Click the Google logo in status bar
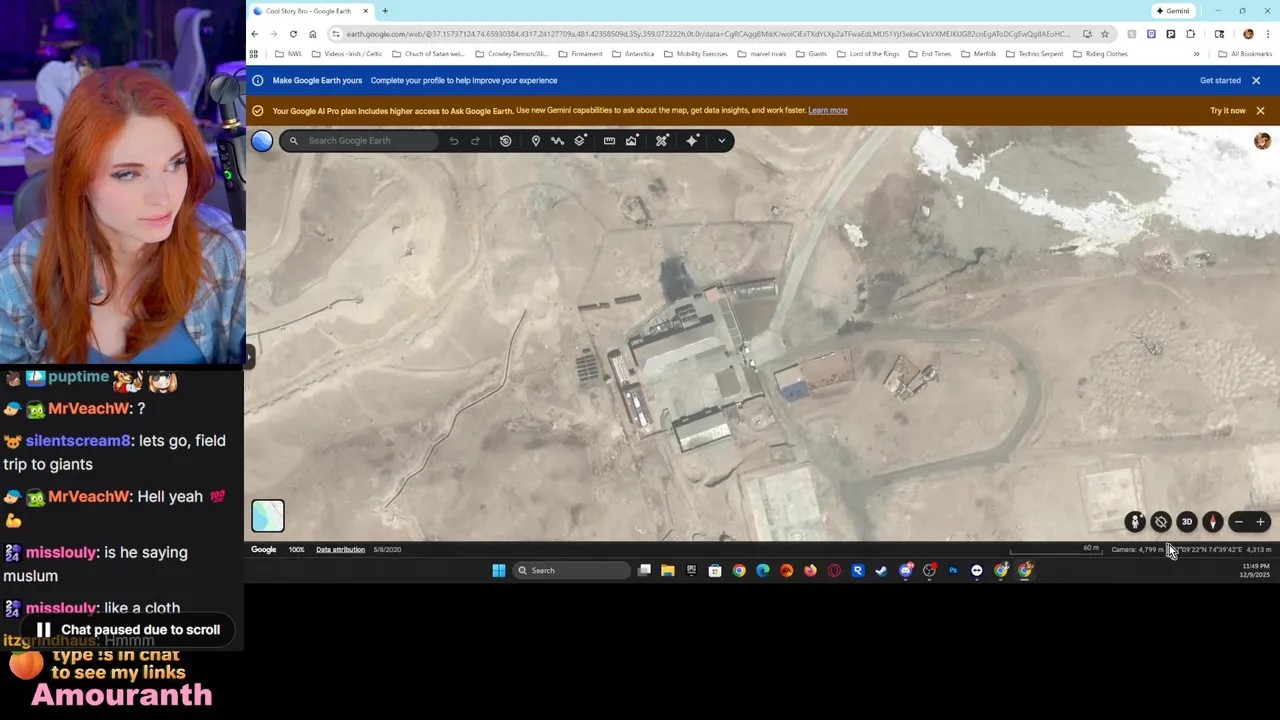The height and width of the screenshot is (720, 1280). [264, 549]
